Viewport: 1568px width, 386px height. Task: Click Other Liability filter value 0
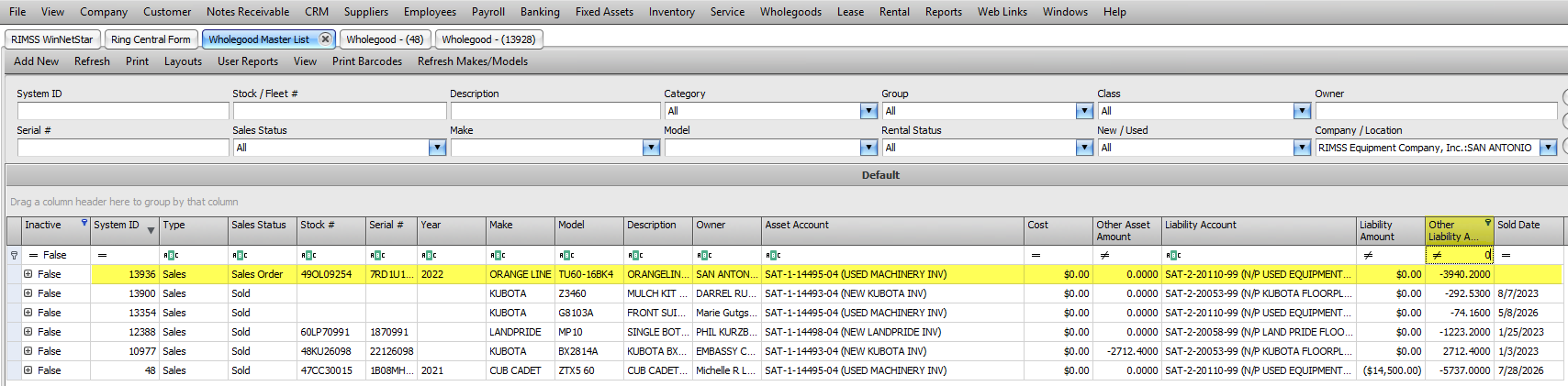1487,256
